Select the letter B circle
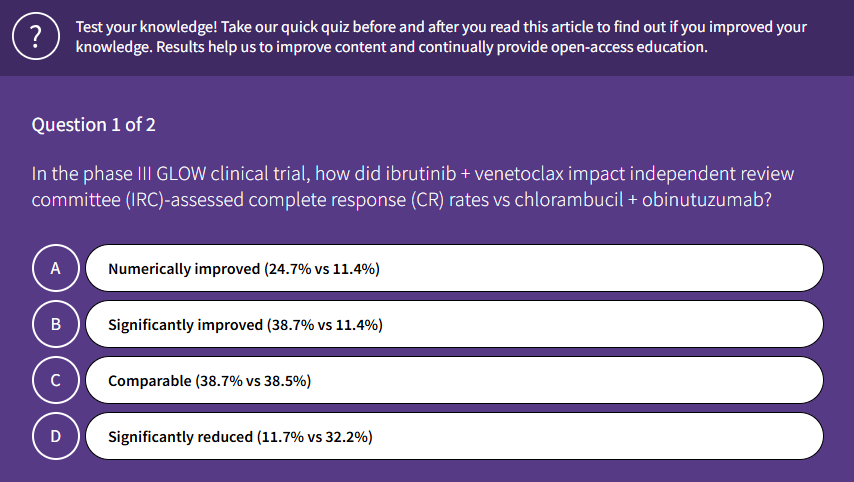Viewport: 854px width, 482px height. click(x=56, y=324)
